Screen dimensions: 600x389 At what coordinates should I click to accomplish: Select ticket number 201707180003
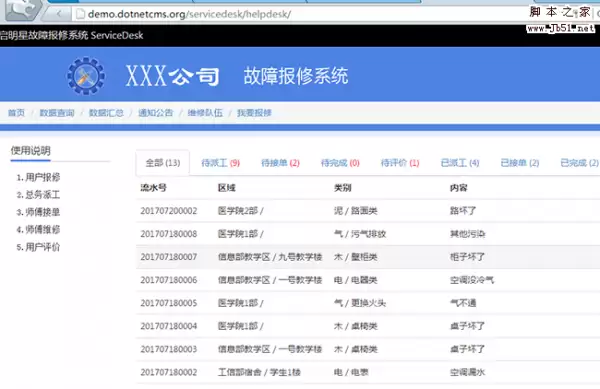(x=169, y=349)
